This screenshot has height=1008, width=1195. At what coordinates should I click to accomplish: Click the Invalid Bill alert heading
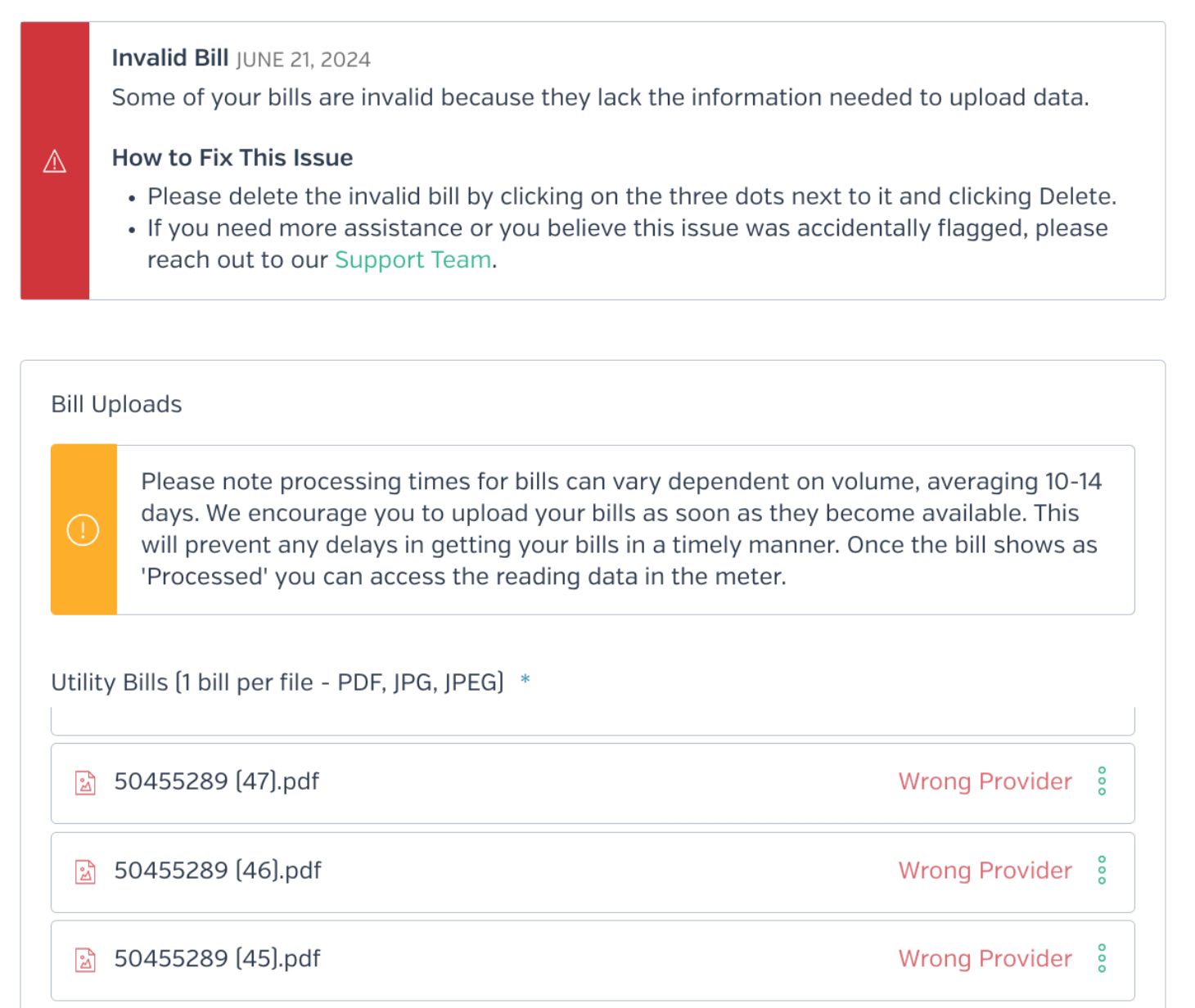click(170, 58)
